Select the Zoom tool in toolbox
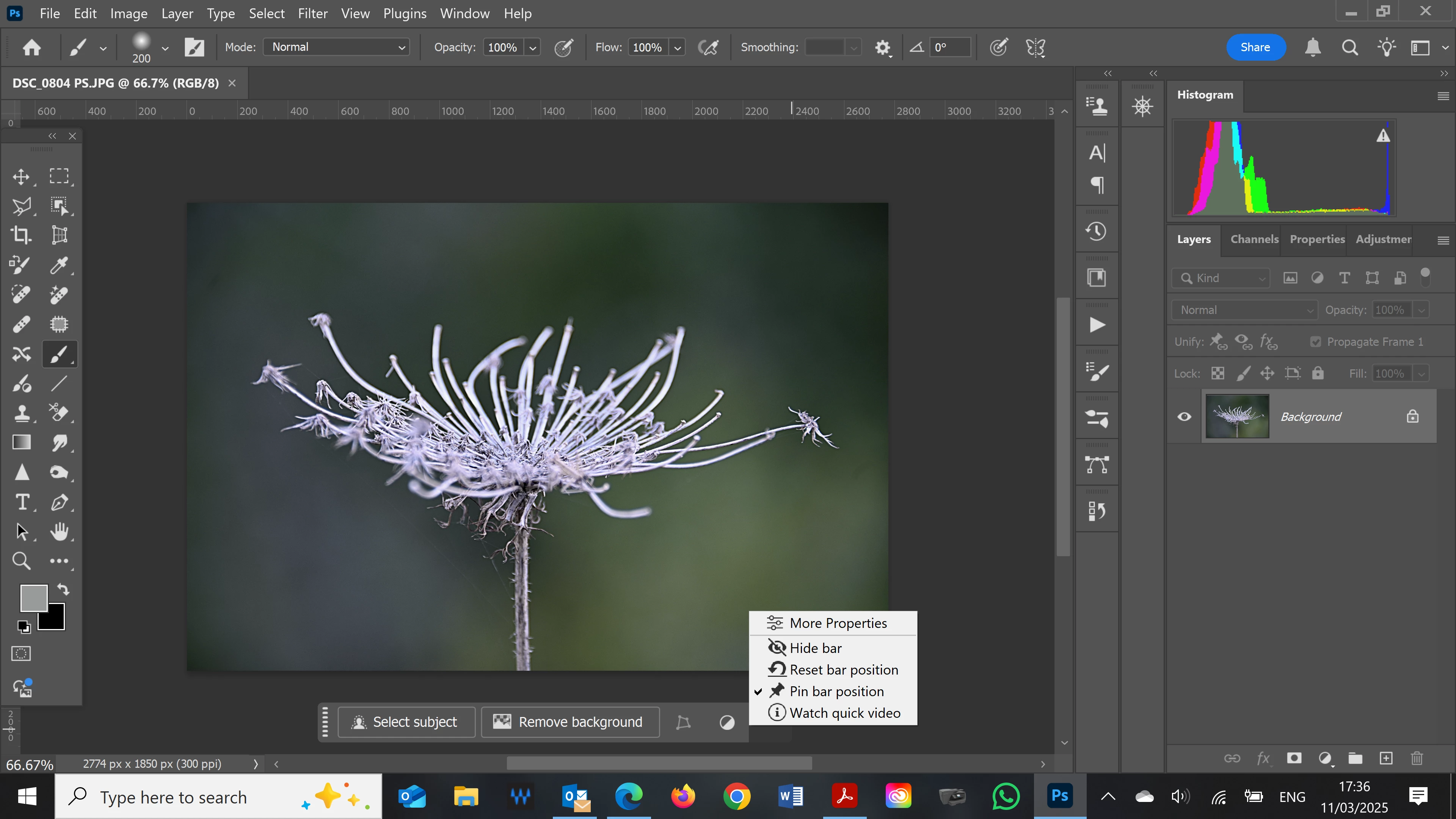 (x=22, y=561)
